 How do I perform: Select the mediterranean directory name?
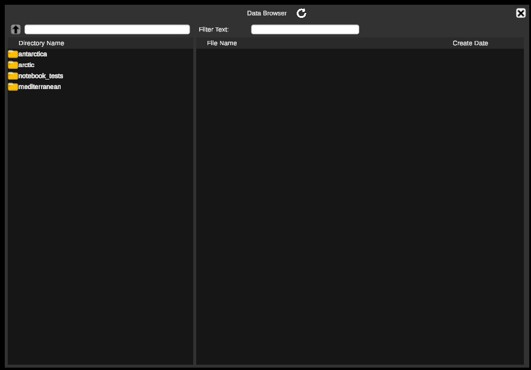(x=40, y=87)
